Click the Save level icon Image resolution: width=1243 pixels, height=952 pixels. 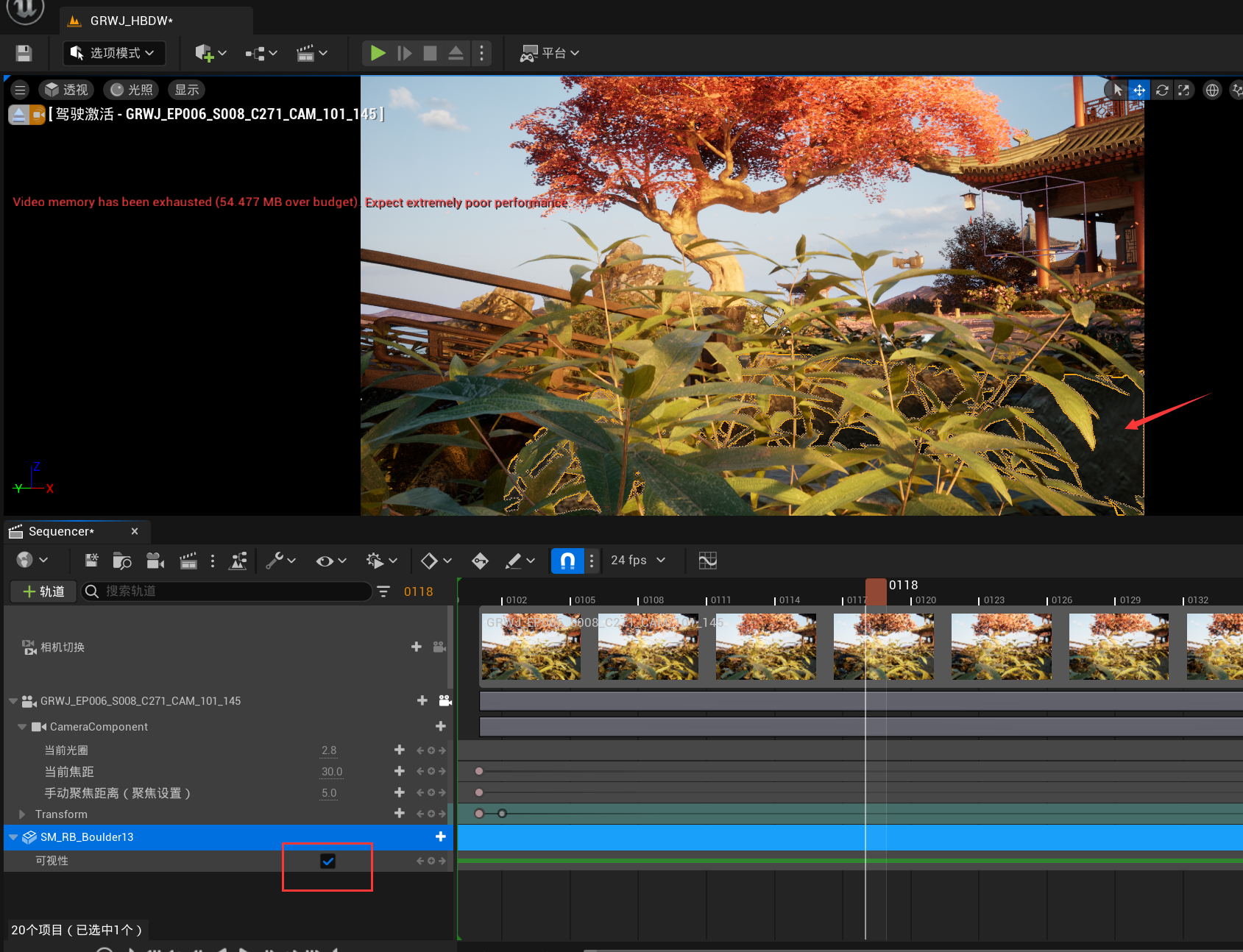coord(24,53)
